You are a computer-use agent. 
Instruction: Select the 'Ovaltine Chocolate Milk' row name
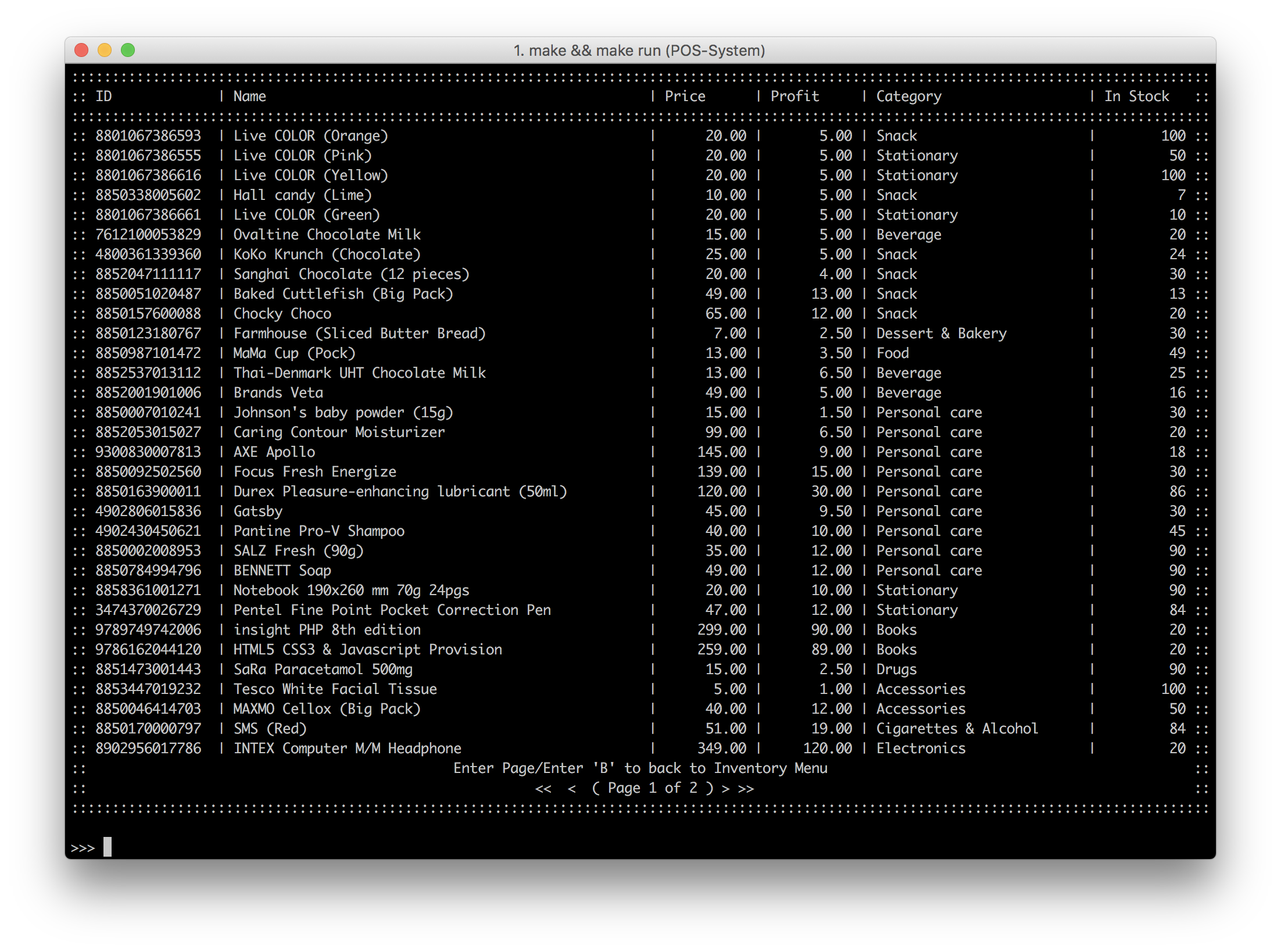(x=327, y=235)
